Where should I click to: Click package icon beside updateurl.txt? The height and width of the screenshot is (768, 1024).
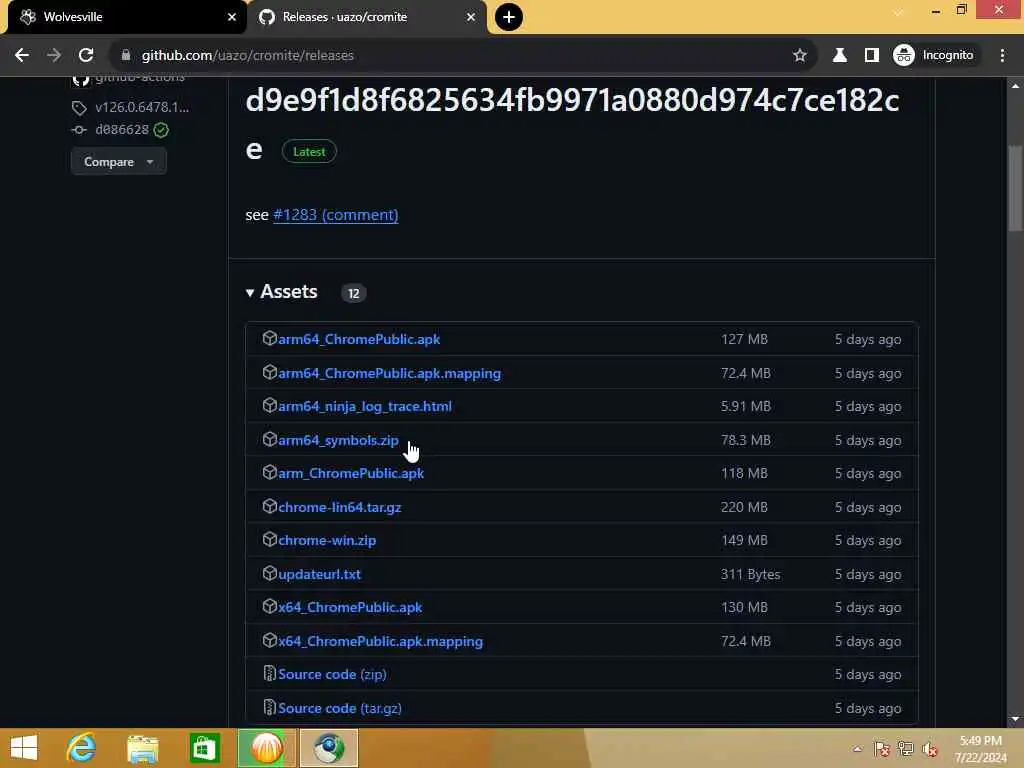[x=270, y=573]
